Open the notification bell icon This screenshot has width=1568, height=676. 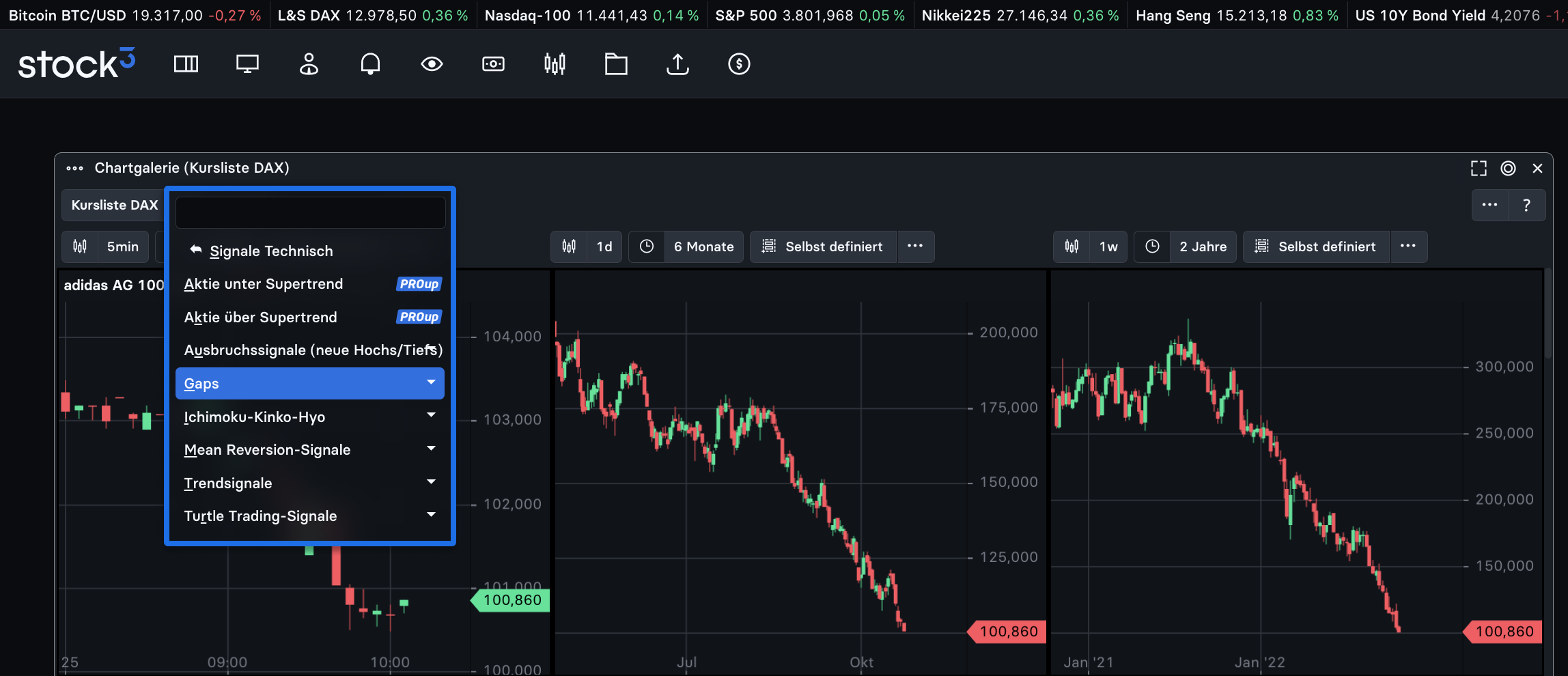point(370,64)
